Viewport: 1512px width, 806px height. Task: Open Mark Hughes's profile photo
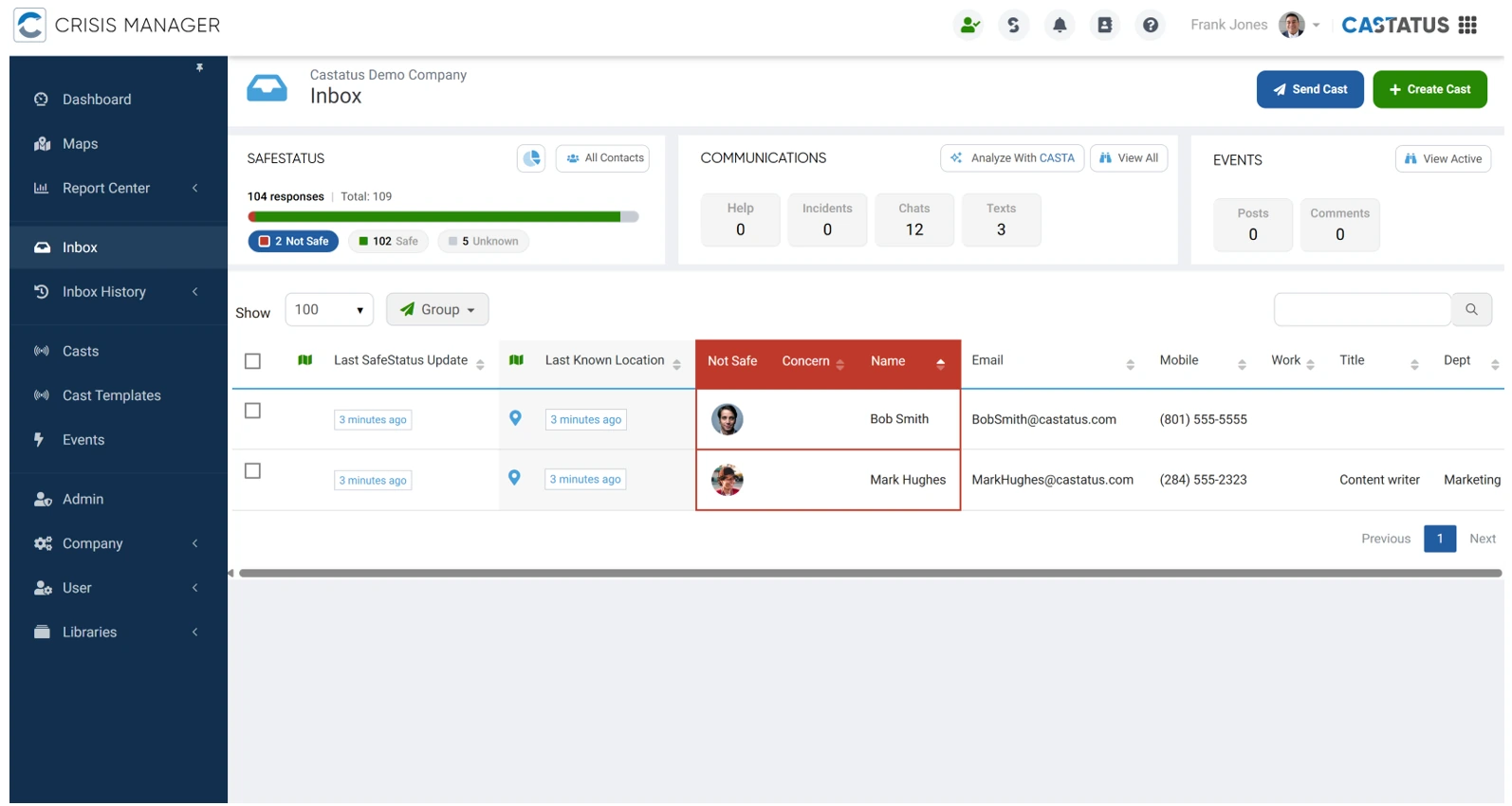(728, 480)
